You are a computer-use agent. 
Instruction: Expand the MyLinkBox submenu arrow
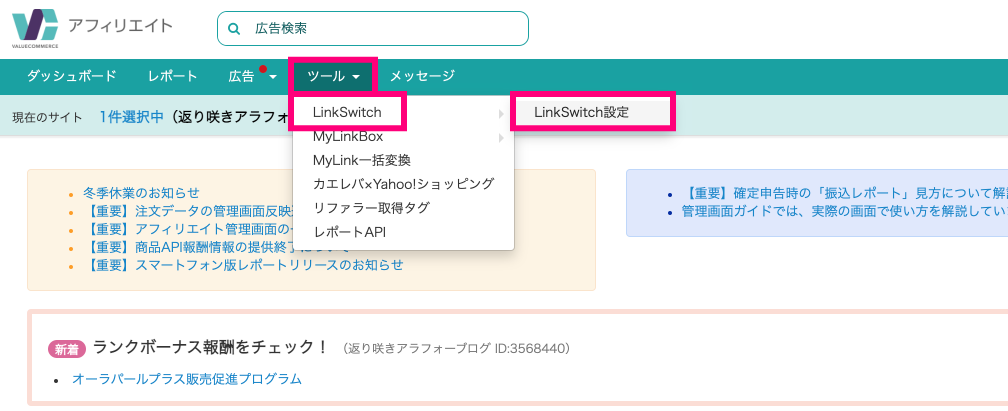(501, 138)
